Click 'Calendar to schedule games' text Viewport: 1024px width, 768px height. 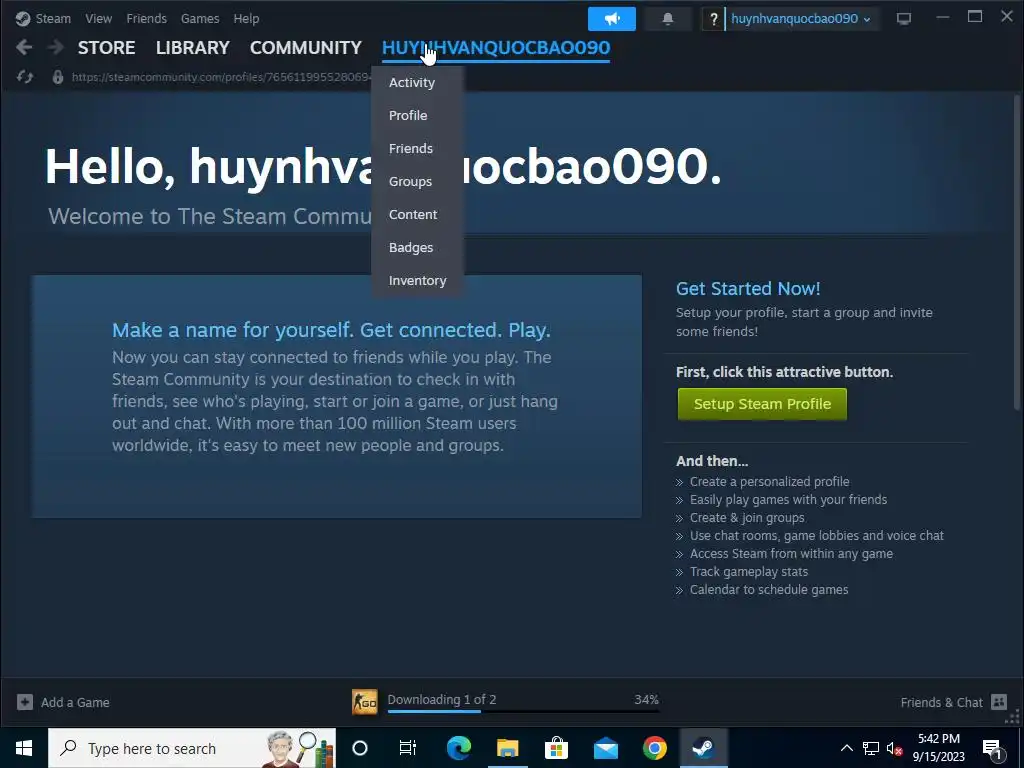pyautogui.click(x=769, y=589)
